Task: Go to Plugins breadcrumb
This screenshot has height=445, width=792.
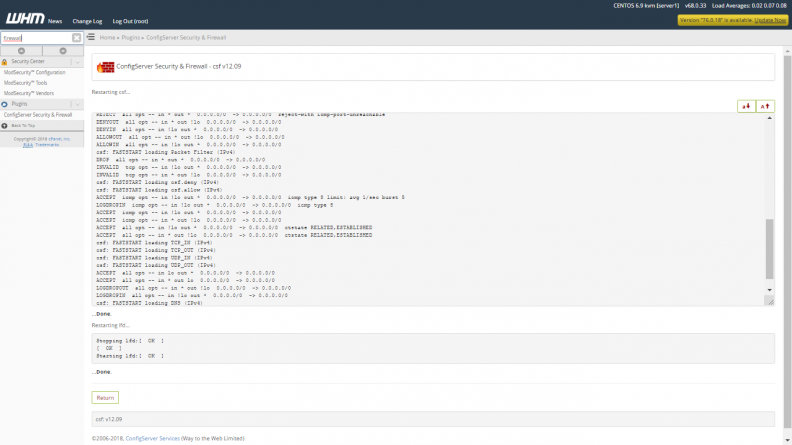Action: (130, 37)
